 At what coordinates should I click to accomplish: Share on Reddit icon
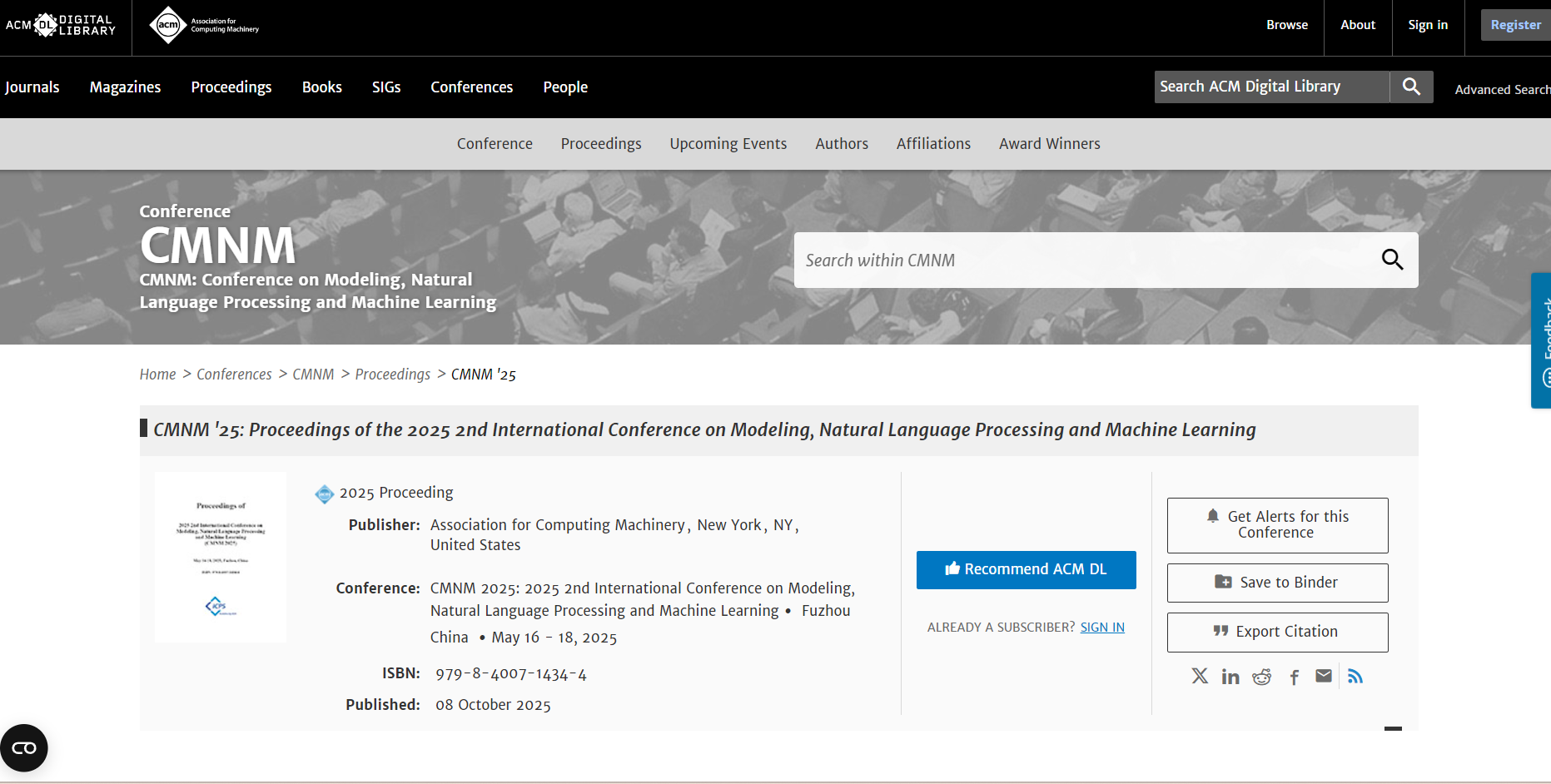click(1262, 677)
